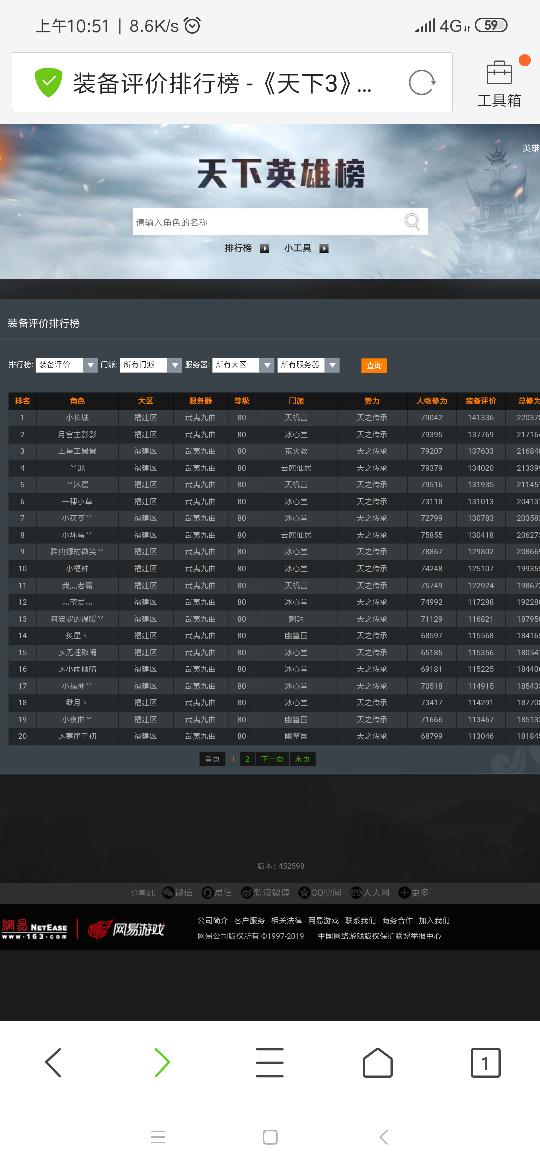Open the 所有门派 faction dropdown
This screenshot has width=540, height=1170.
(x=151, y=365)
